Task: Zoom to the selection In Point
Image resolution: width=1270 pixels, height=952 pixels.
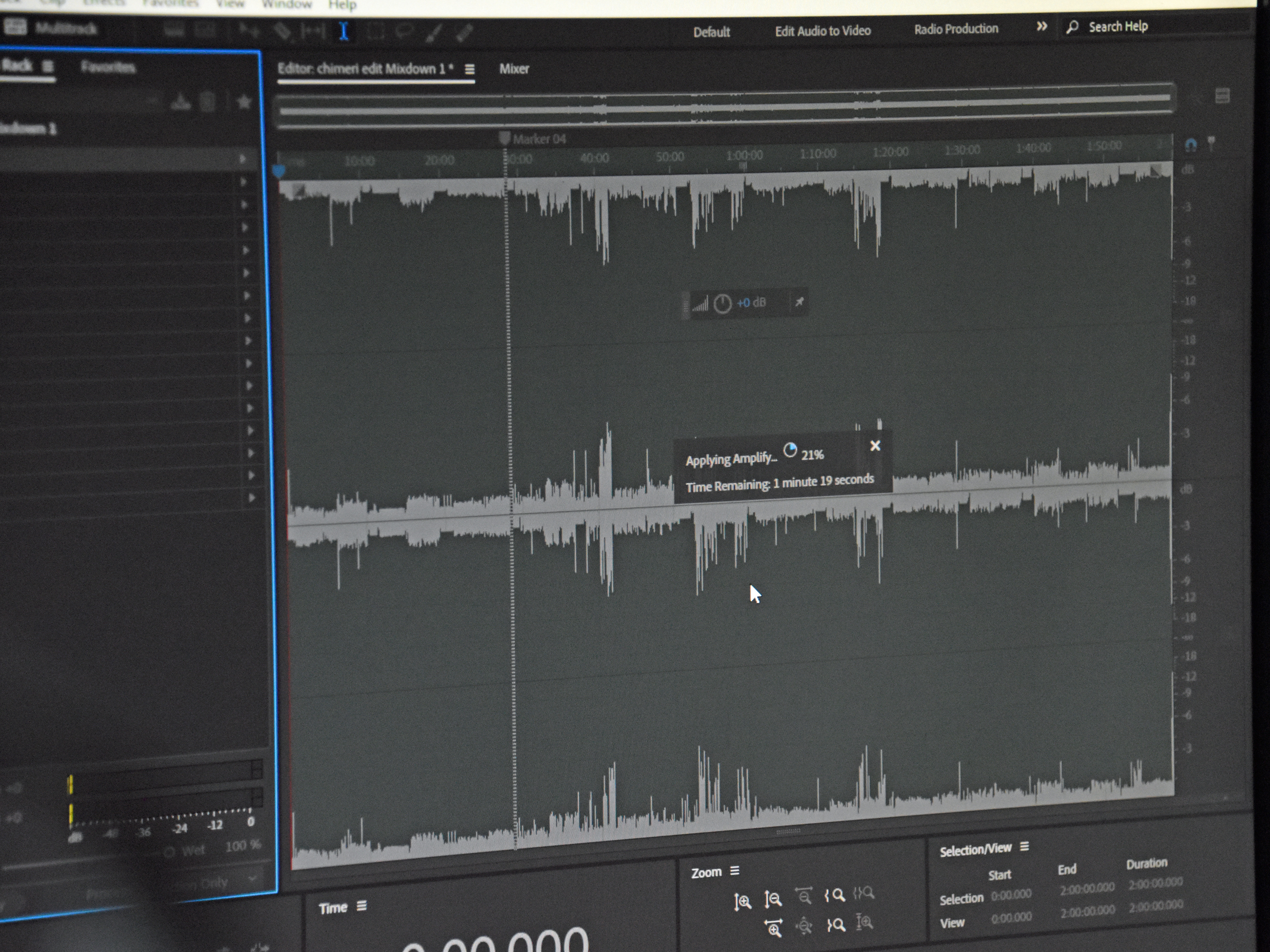Action: tap(834, 895)
